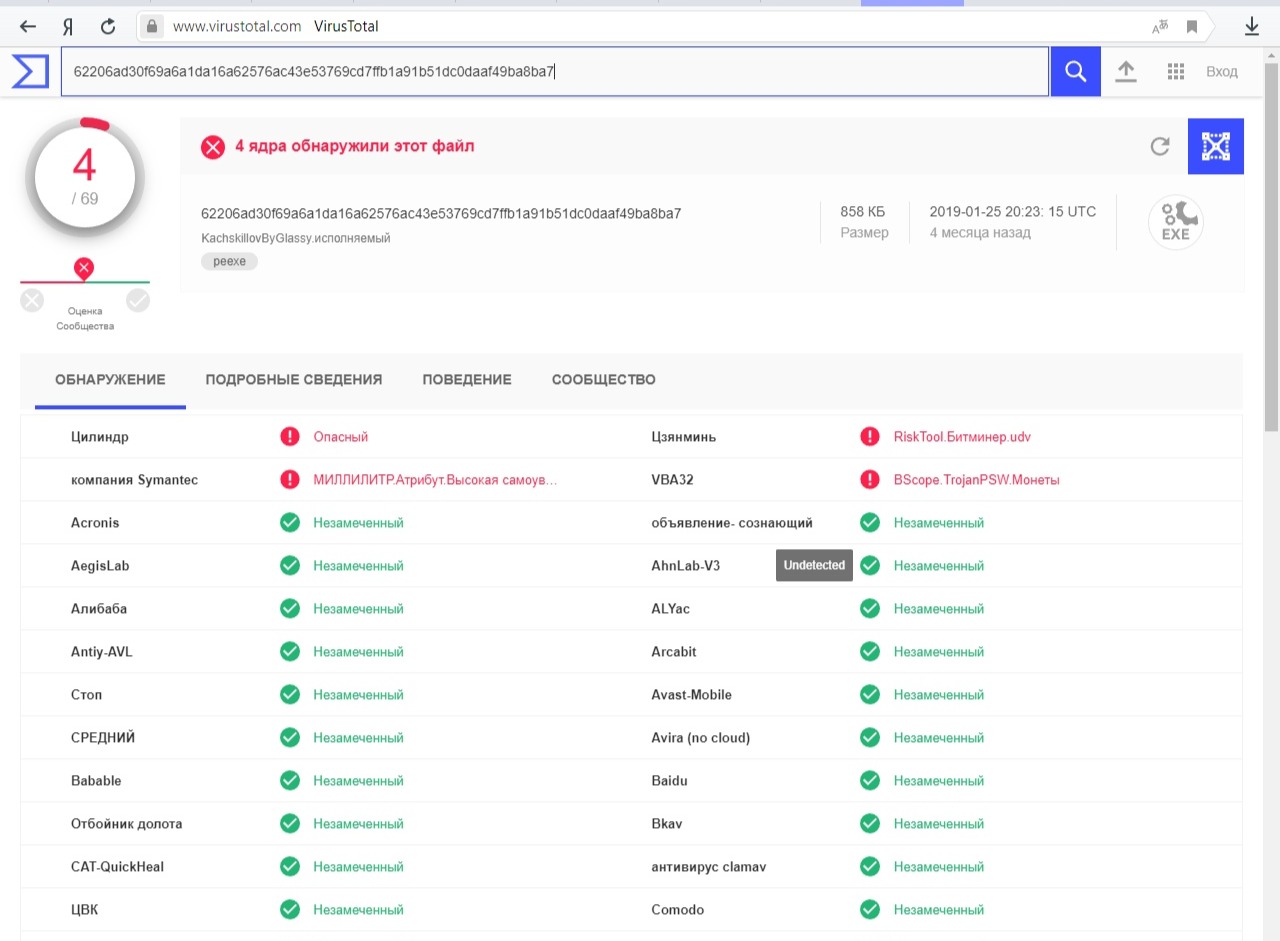Viewport: 1280px width, 941px height.
Task: Click the file hash below the alert banner
Action: tap(441, 213)
